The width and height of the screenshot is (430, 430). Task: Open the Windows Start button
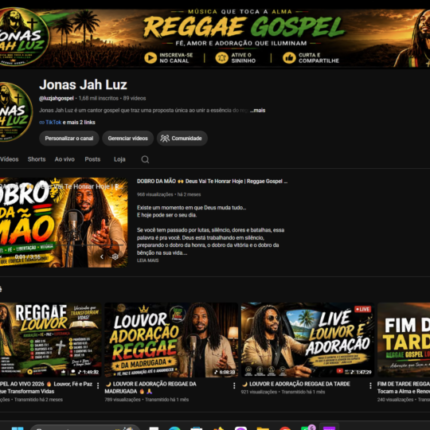click(x=17, y=427)
